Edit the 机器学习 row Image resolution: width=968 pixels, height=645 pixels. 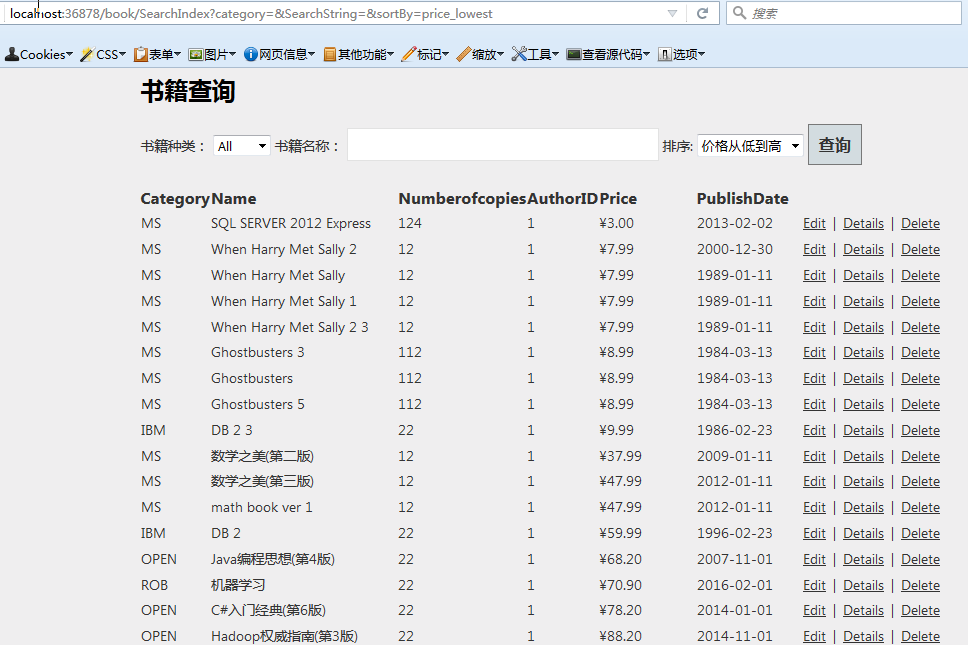814,585
